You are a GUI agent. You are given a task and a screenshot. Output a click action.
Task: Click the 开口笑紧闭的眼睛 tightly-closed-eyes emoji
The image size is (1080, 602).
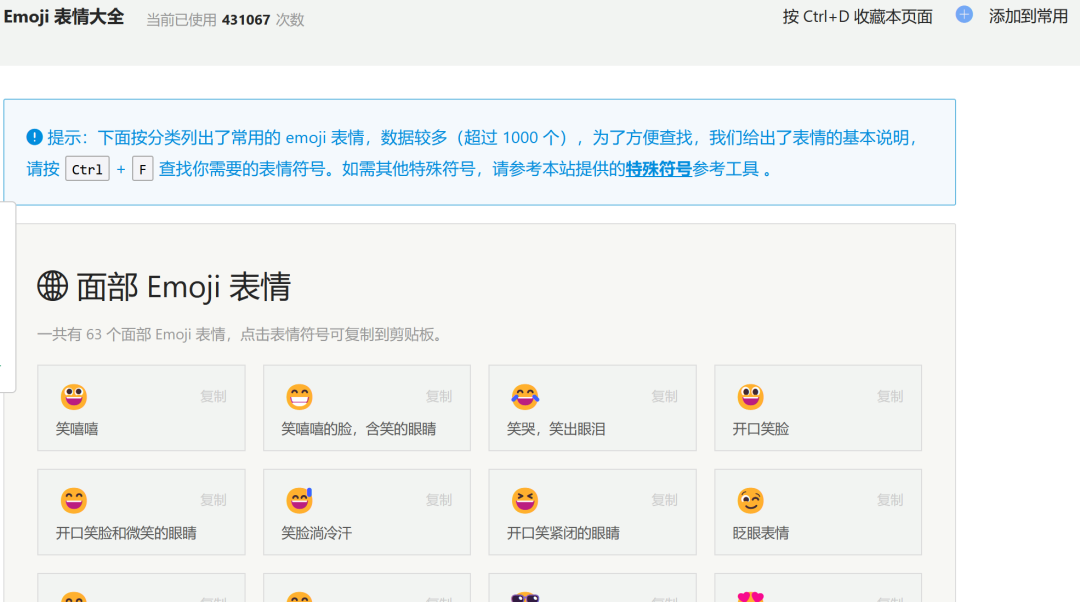(525, 500)
